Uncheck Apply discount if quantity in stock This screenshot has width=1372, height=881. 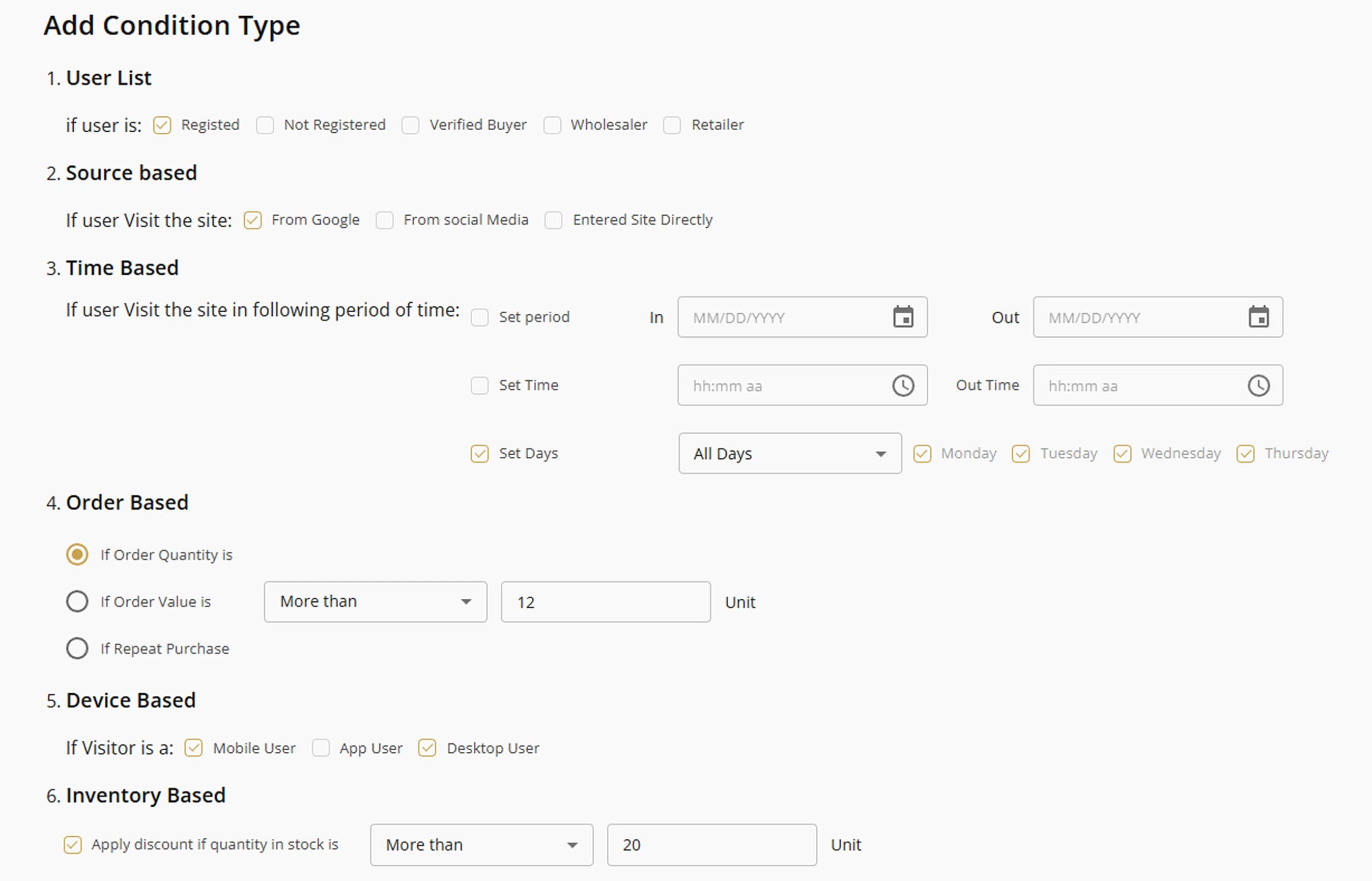(x=72, y=844)
